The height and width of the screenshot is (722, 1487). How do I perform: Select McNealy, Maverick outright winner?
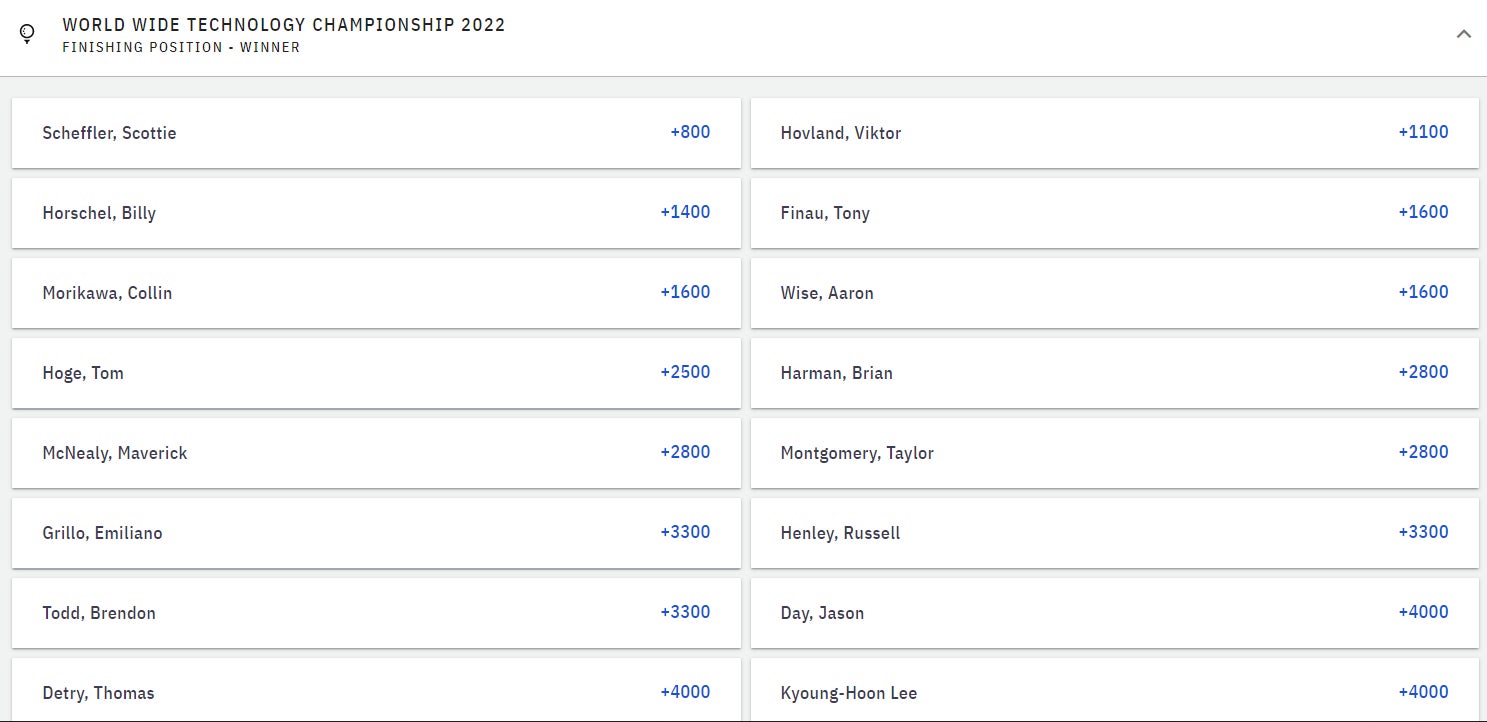click(x=376, y=453)
